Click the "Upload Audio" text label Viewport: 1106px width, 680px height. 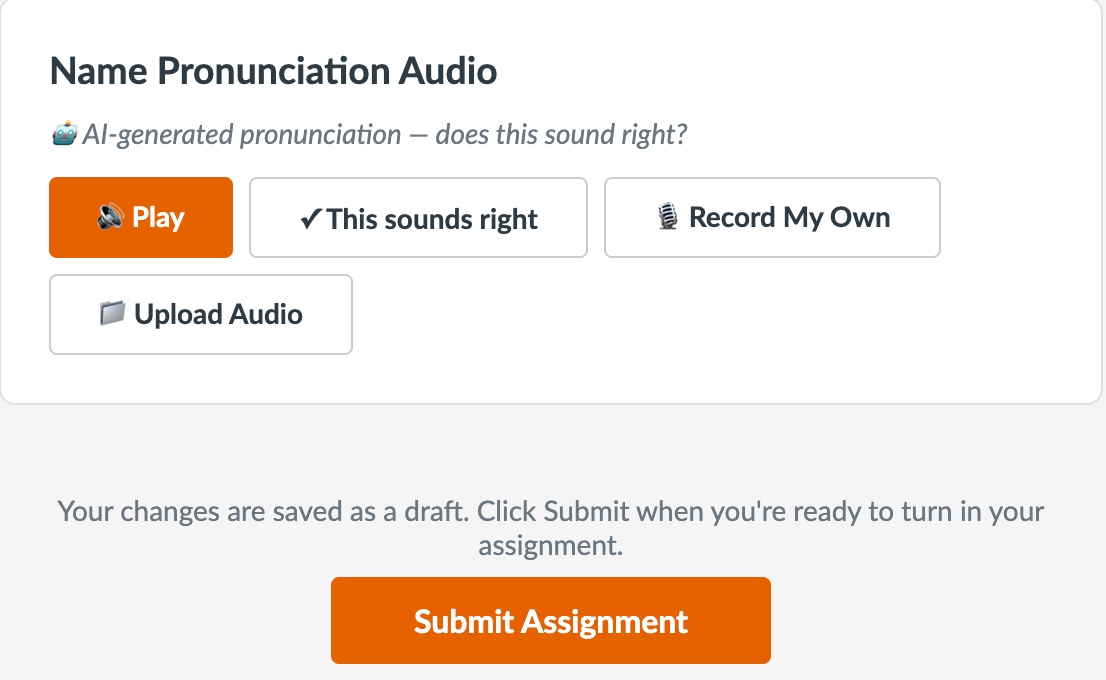tap(218, 315)
